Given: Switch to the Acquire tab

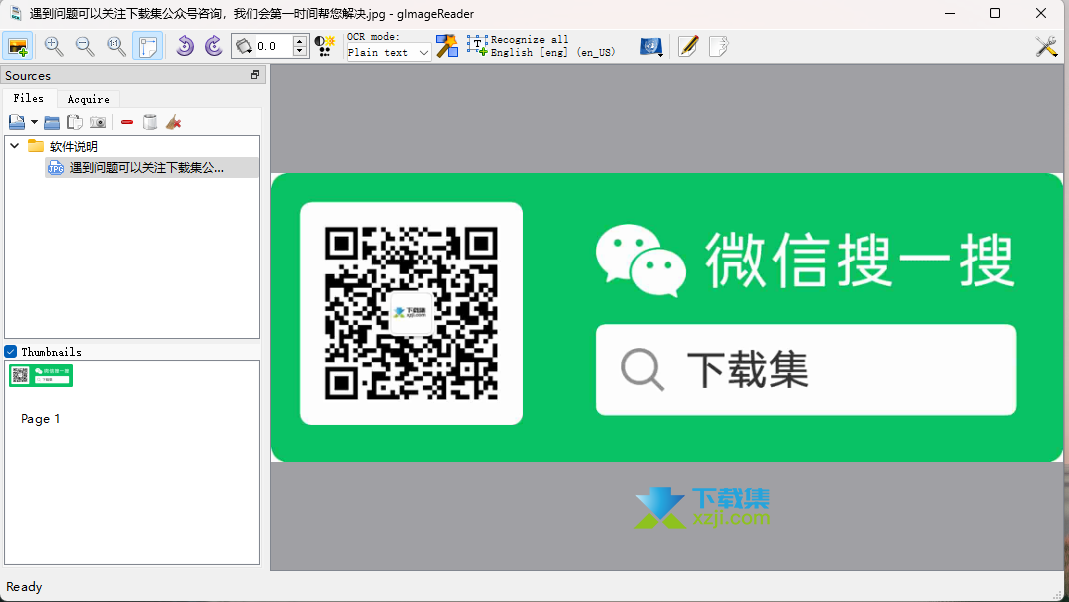Looking at the screenshot, I should 89,100.
